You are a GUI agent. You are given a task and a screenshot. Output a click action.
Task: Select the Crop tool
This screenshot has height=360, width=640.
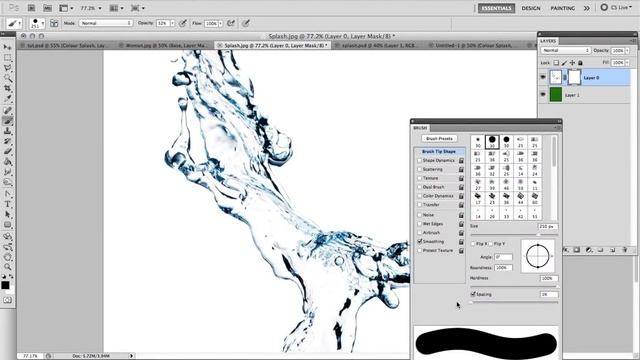point(7,88)
